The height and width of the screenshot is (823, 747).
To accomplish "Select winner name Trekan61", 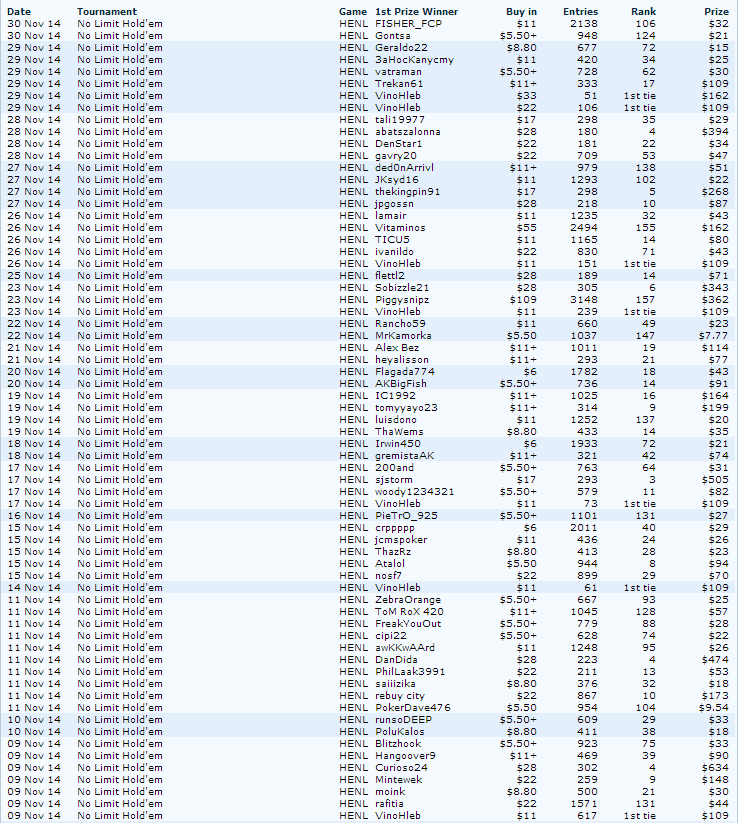I will [399, 84].
